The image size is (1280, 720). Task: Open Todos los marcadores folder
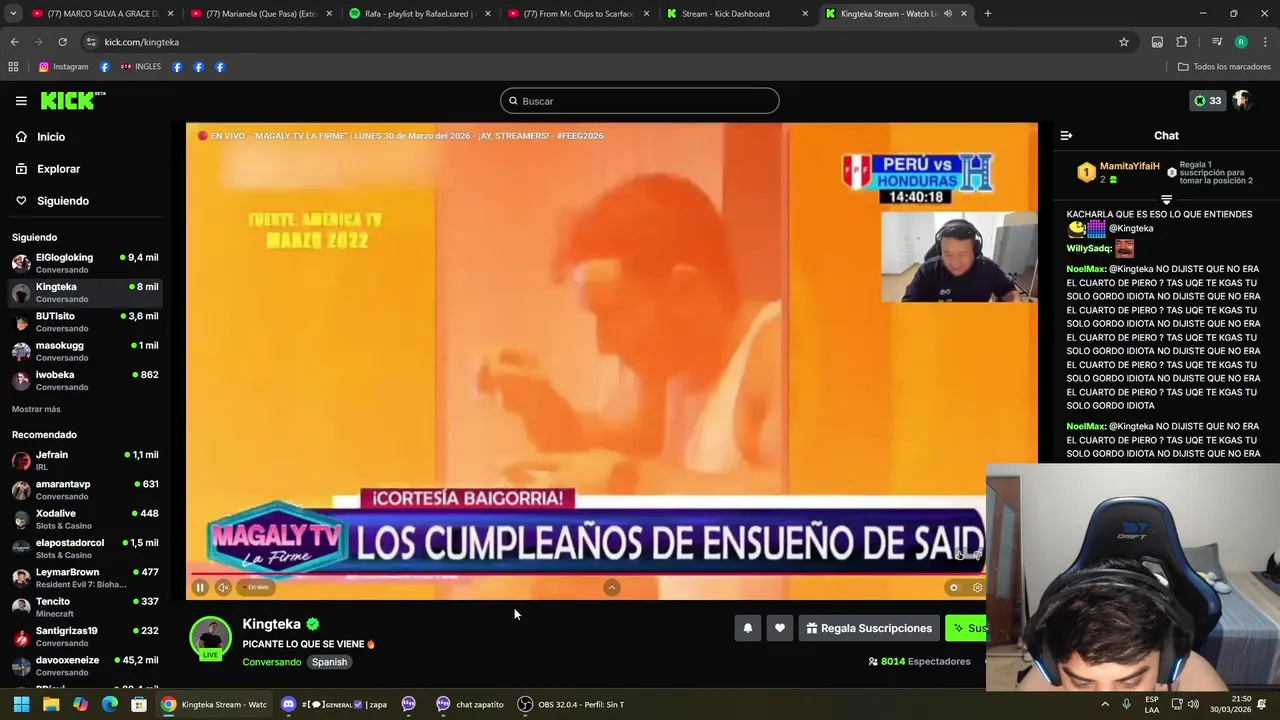coord(1224,67)
